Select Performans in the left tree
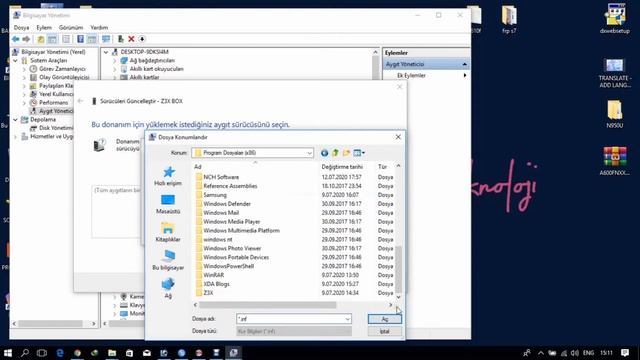This screenshot has width=640, height=360. 53,103
